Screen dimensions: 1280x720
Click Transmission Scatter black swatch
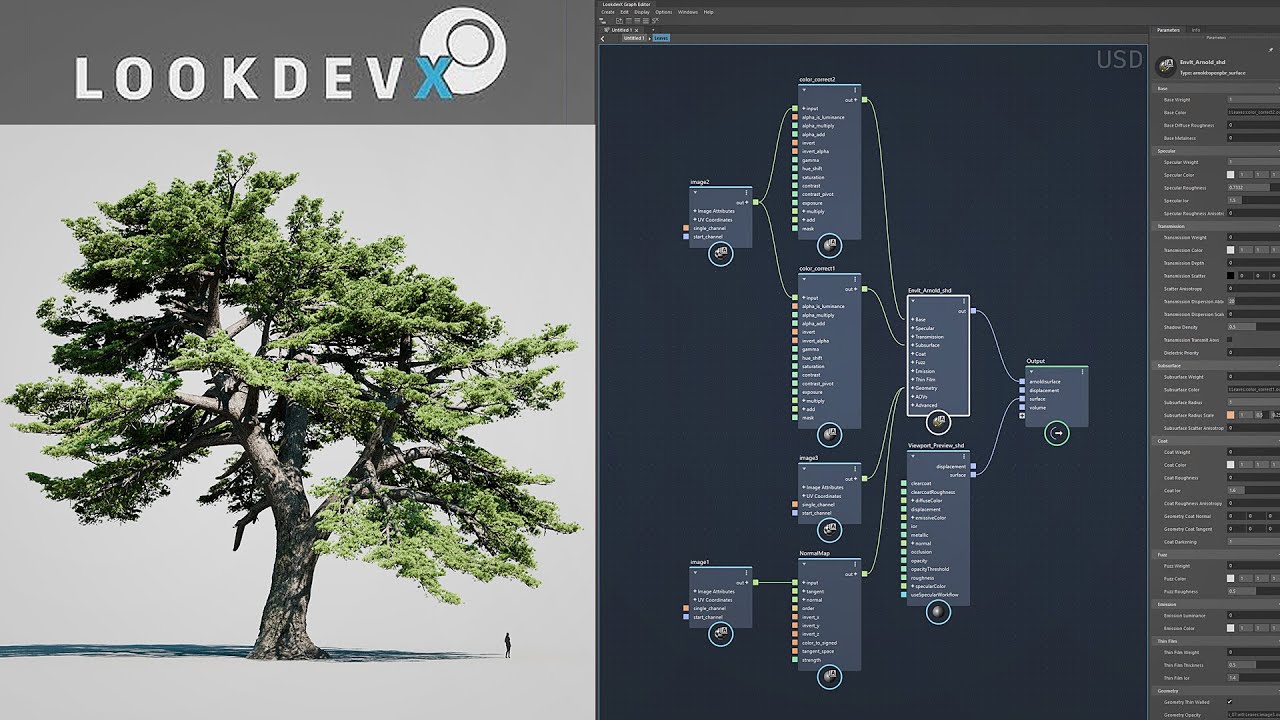1231,276
